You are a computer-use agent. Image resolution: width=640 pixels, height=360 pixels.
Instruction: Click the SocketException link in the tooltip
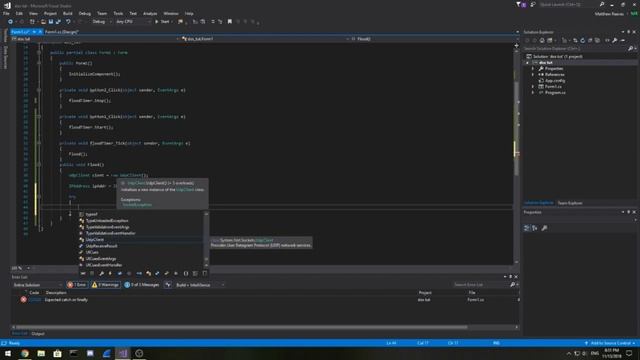(x=137, y=205)
